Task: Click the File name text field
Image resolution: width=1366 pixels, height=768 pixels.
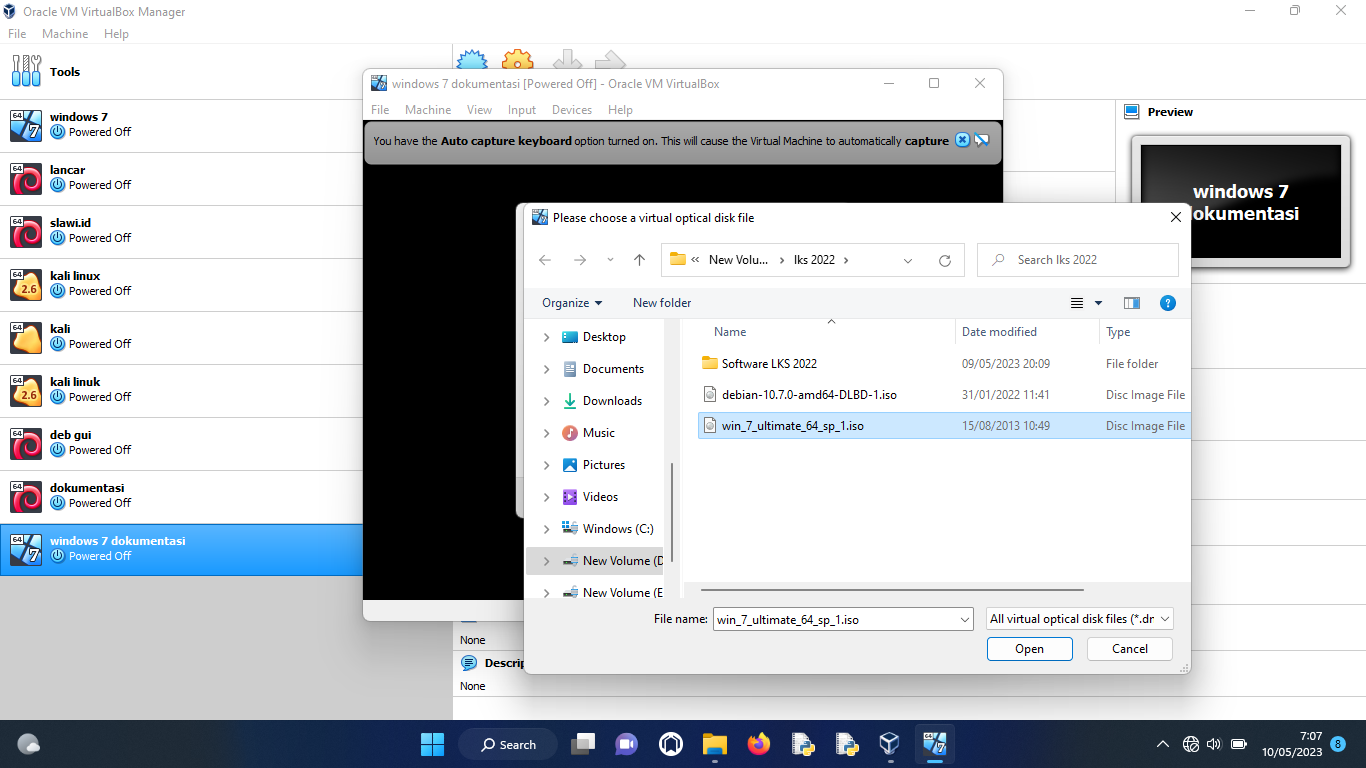Action: (x=835, y=619)
